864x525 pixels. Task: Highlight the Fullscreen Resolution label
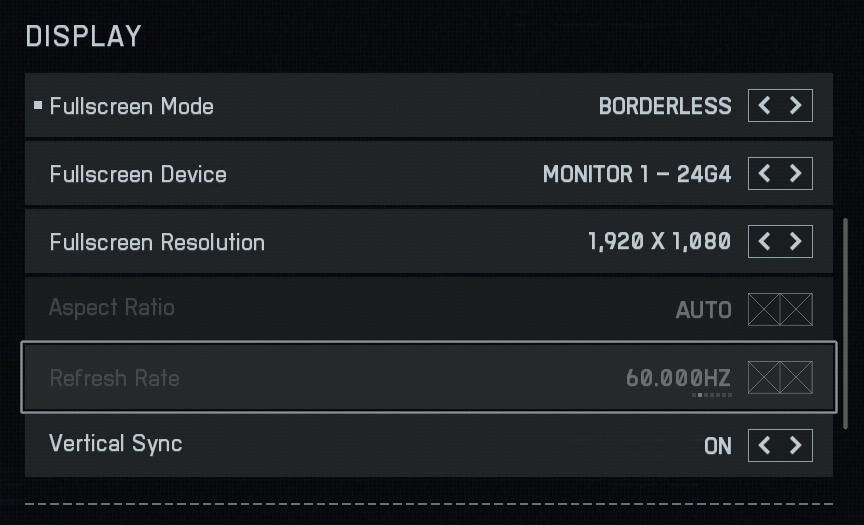(157, 242)
